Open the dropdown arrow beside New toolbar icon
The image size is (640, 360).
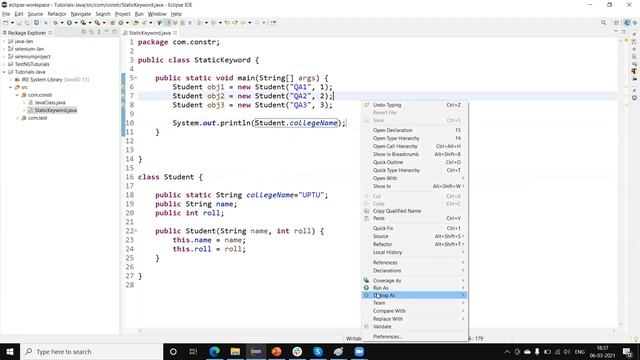click(x=11, y=23)
